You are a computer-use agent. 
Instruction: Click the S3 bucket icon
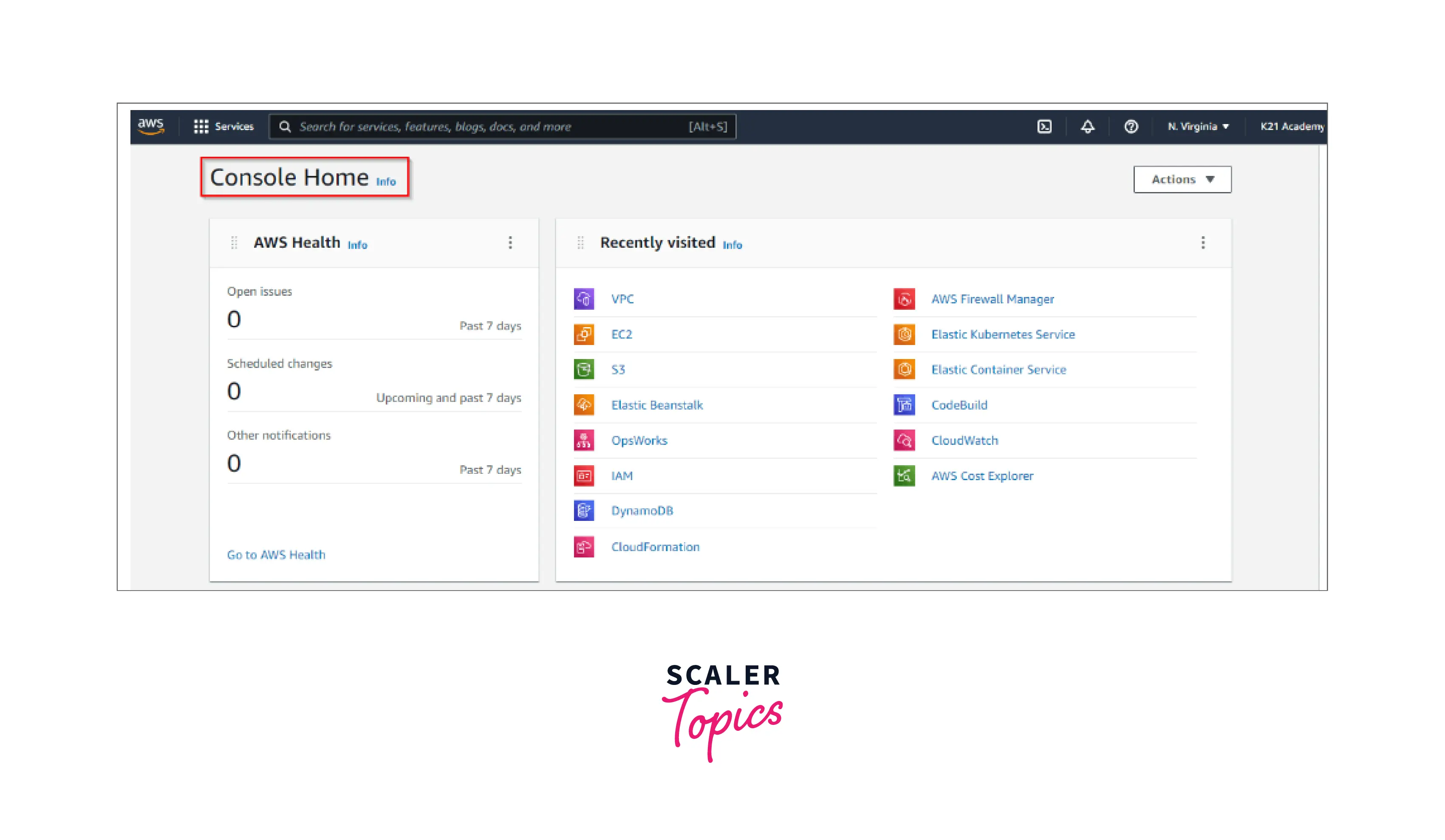584,369
